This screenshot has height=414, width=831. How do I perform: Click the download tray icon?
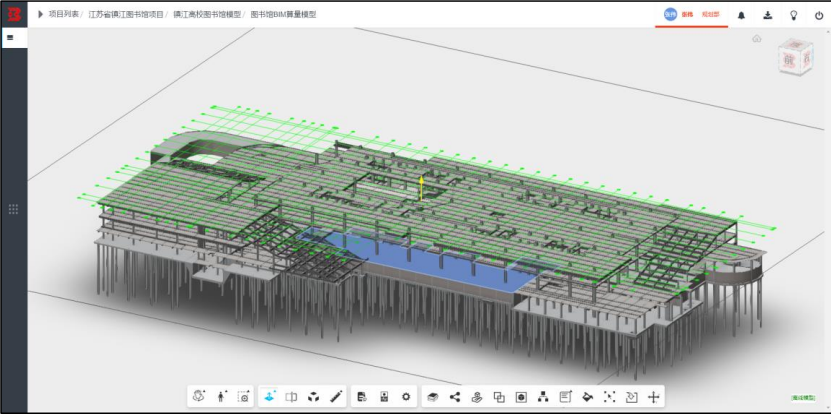[x=767, y=15]
